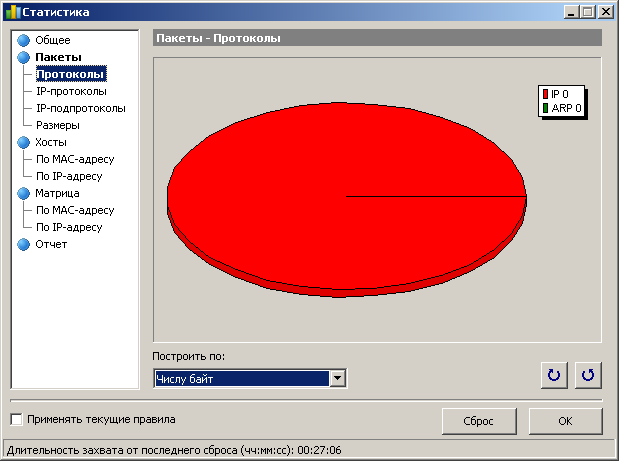Open По IP-адресу under Матрица
The image size is (619, 461).
69,227
